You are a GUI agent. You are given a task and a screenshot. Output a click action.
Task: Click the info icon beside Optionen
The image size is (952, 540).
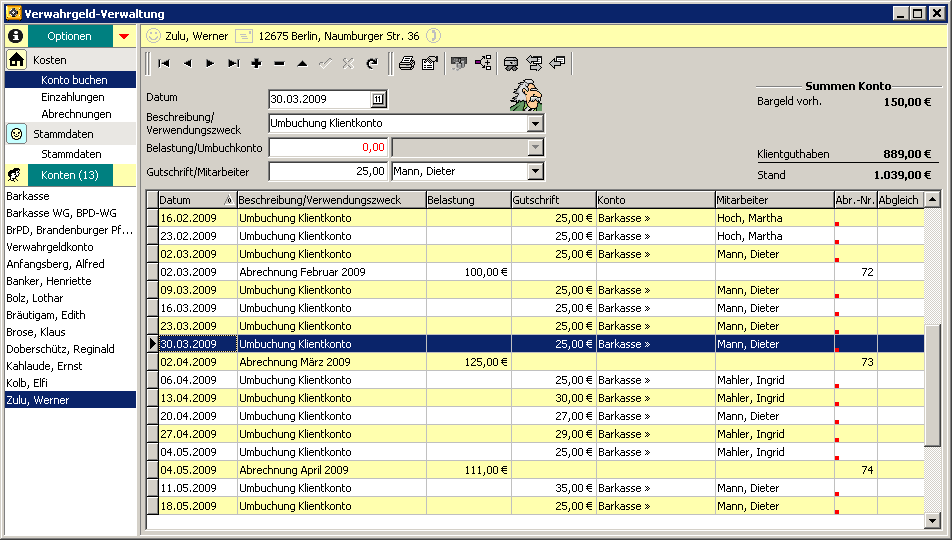click(x=16, y=36)
